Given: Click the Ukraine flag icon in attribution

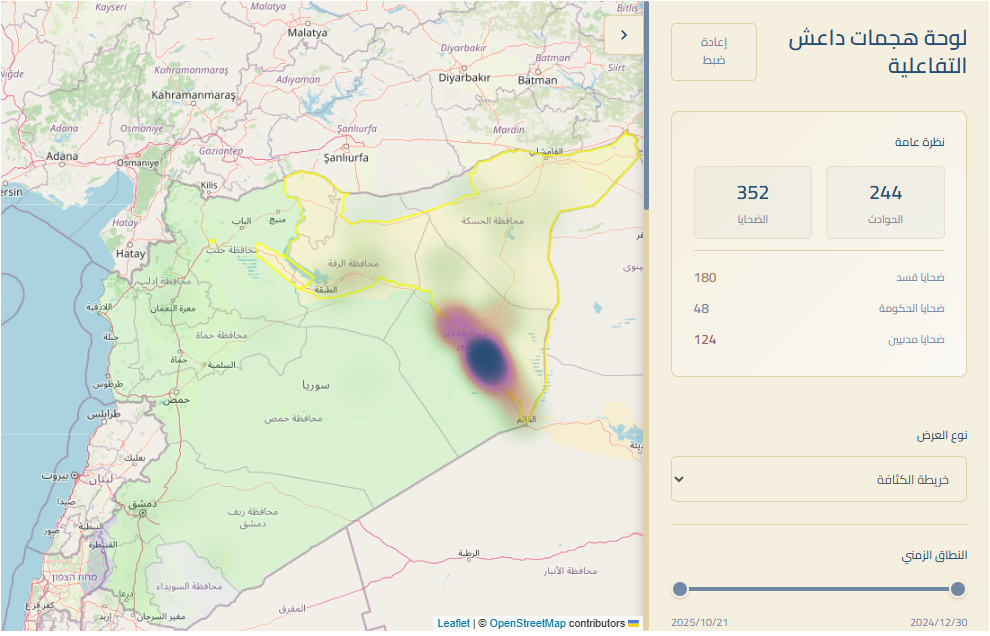Looking at the screenshot, I should 633,624.
